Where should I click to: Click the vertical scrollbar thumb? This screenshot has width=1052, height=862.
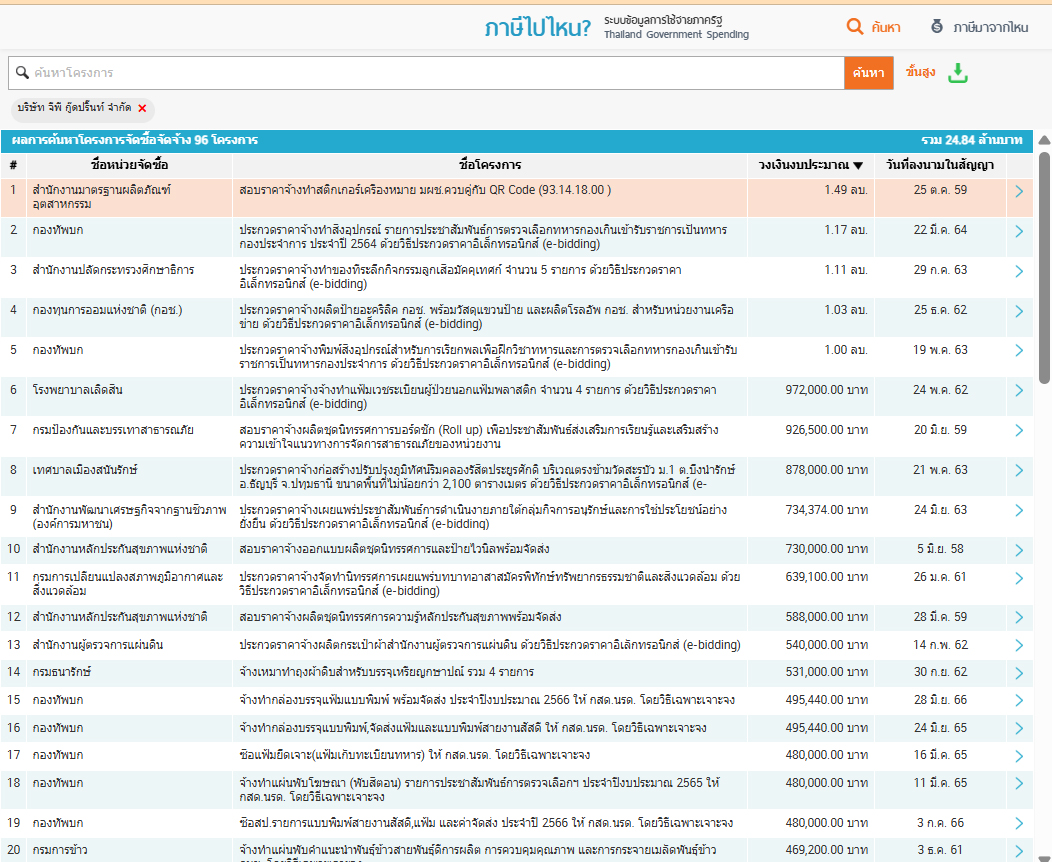(1044, 270)
